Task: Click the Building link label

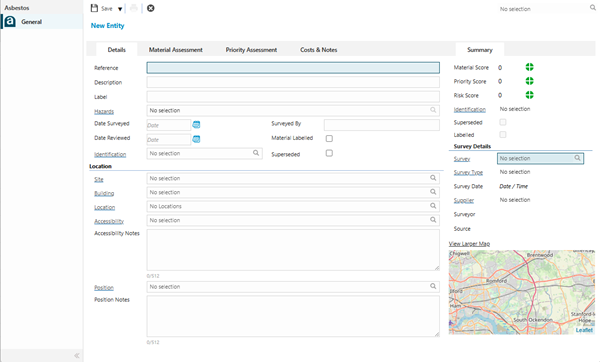Action: [104, 193]
